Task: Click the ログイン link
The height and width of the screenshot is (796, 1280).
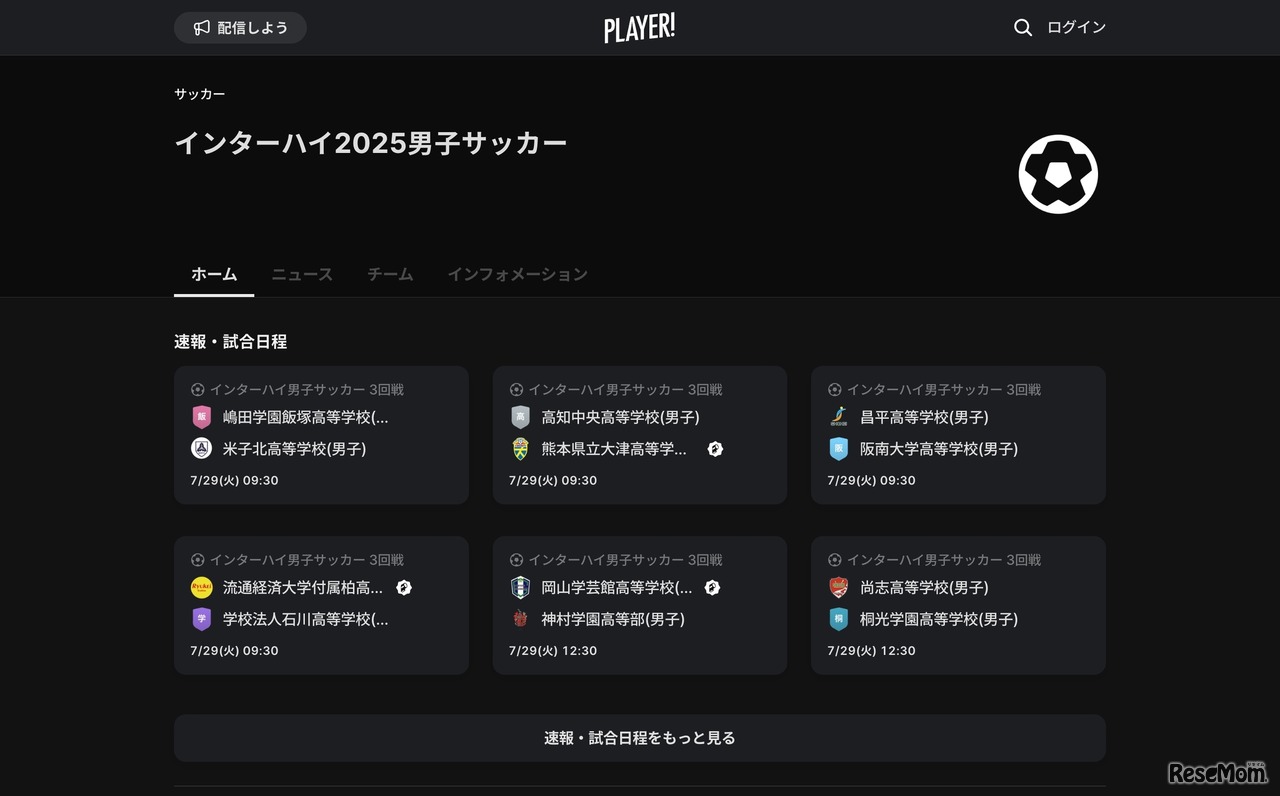Action: click(x=1076, y=27)
